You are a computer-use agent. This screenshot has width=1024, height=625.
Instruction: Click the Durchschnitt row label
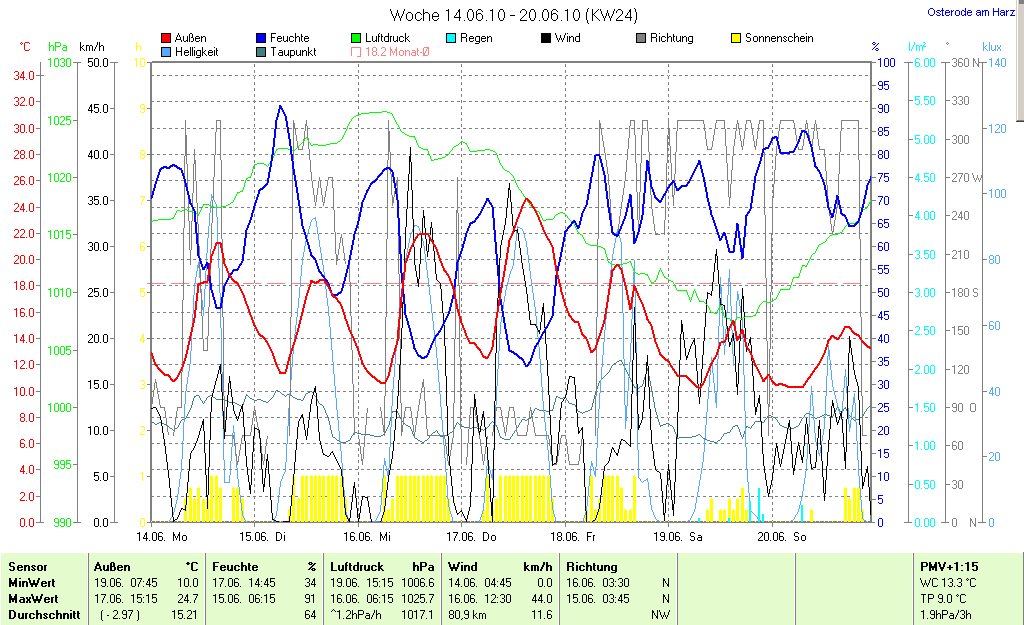click(43, 615)
